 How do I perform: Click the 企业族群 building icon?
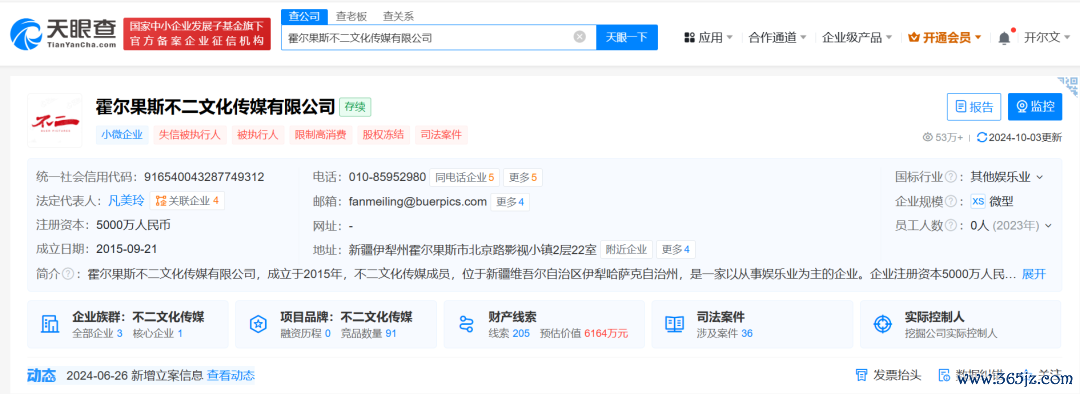click(x=50, y=324)
